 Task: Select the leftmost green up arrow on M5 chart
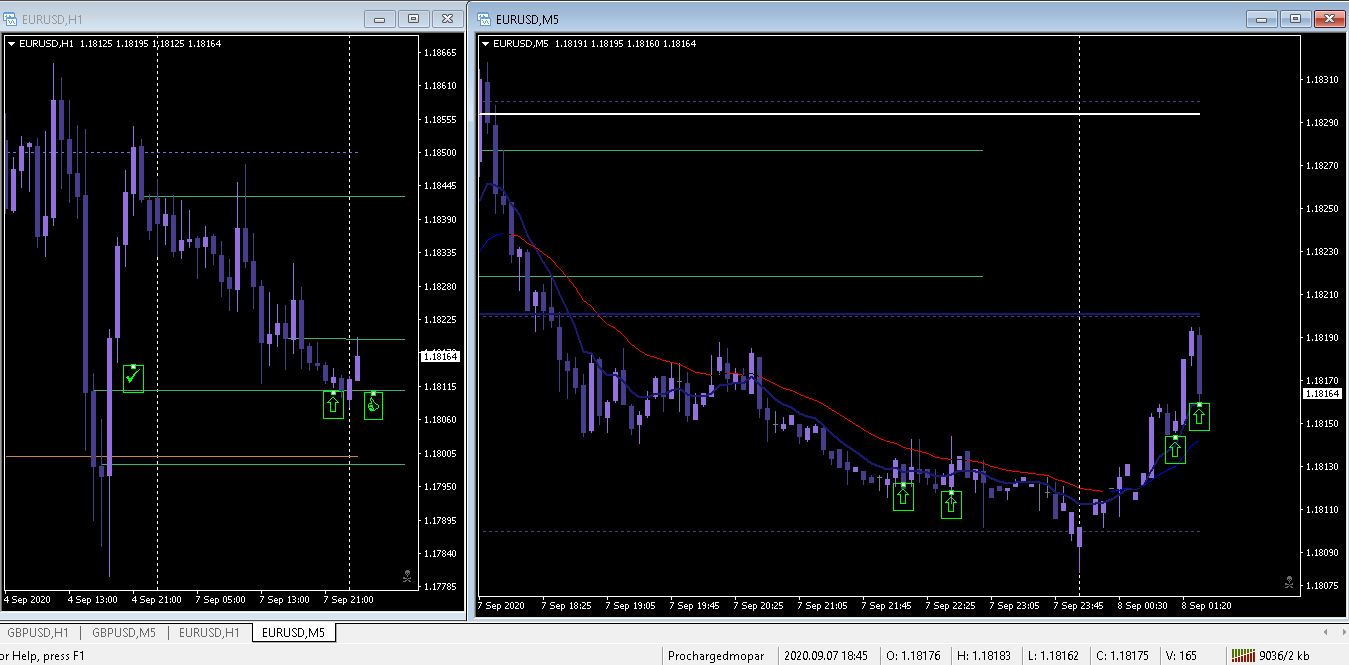click(903, 496)
